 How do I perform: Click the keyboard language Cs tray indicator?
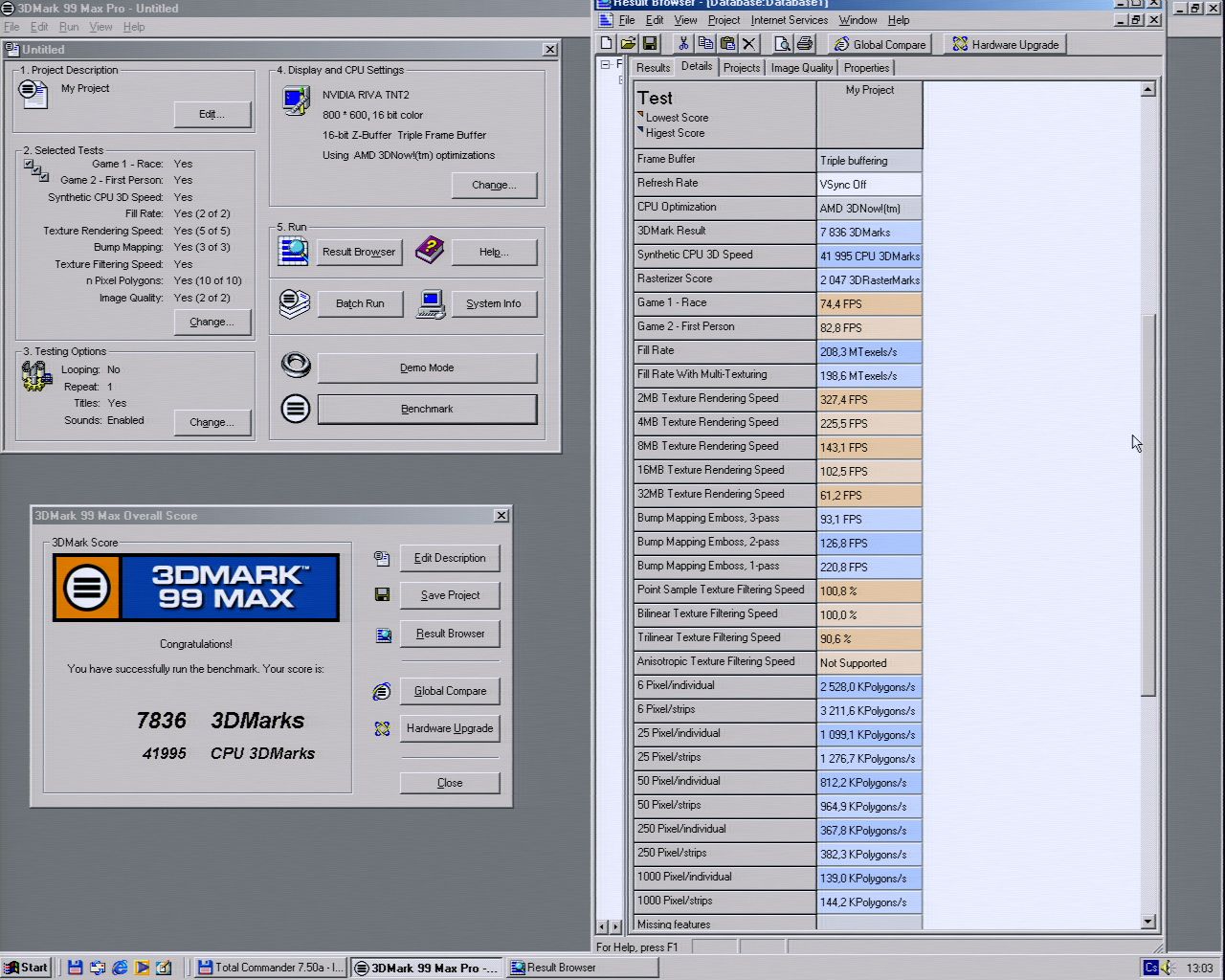(x=1151, y=968)
